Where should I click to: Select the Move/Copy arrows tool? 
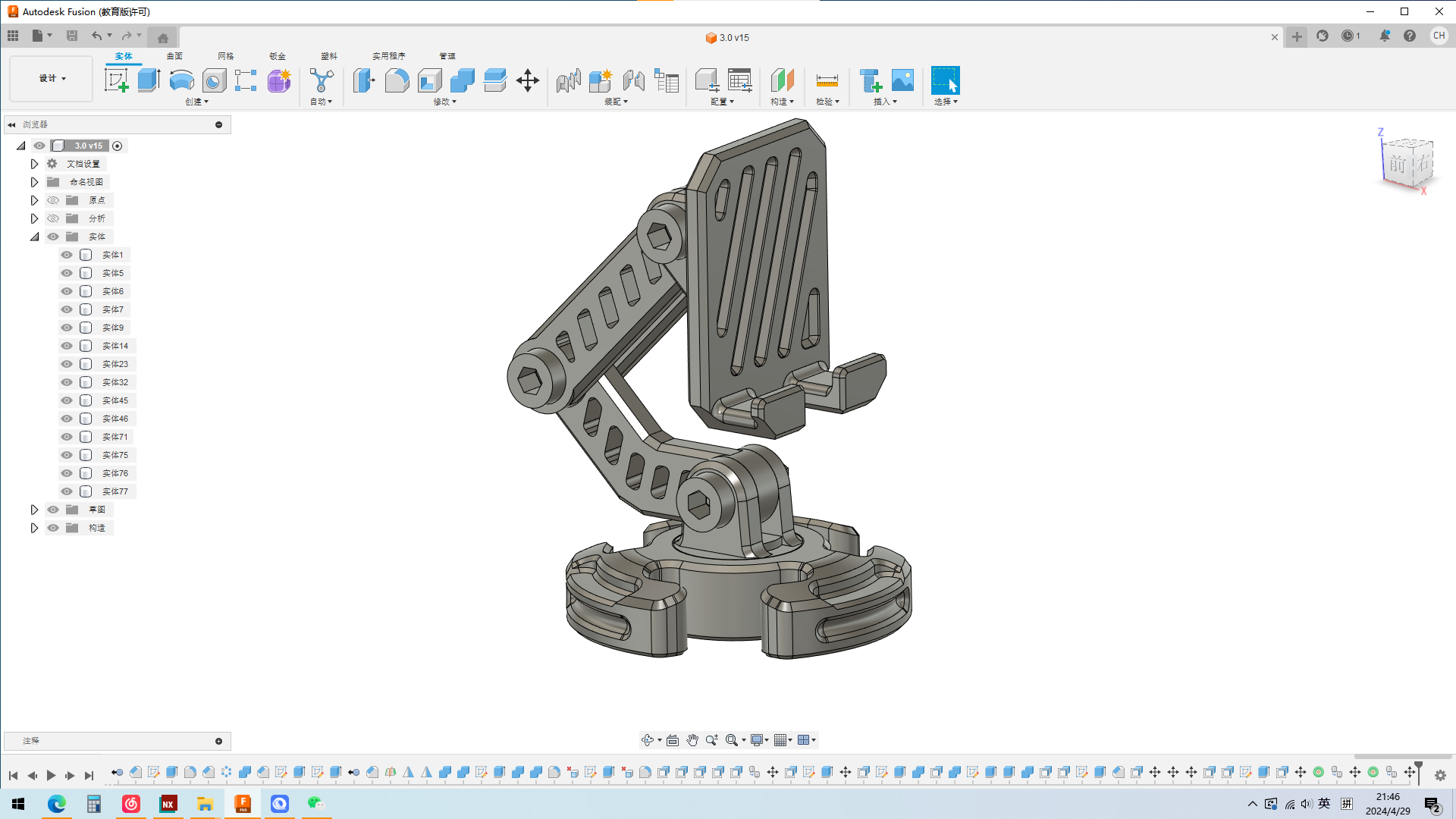click(x=528, y=80)
